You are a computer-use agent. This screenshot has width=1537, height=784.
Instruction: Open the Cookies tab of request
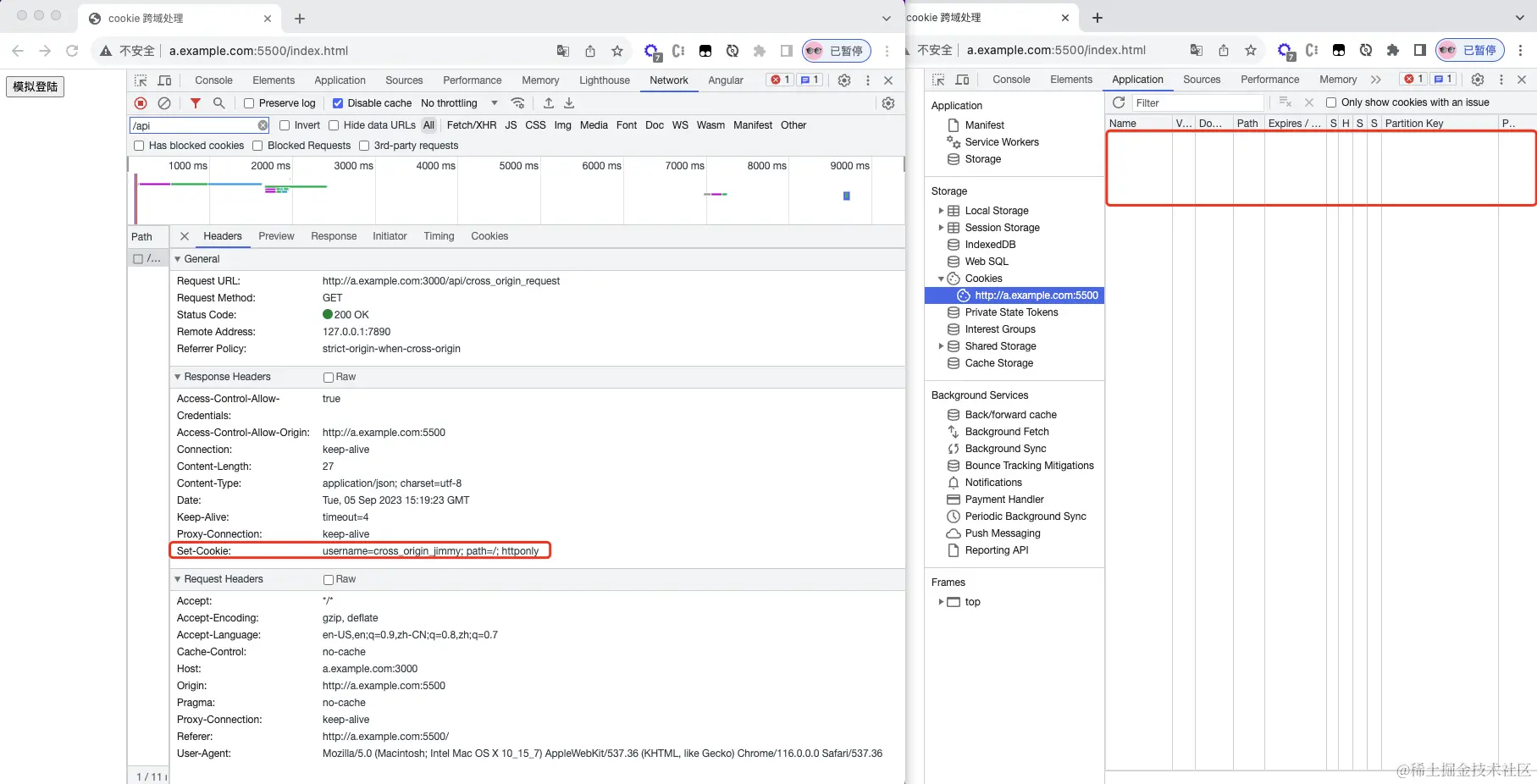[489, 236]
